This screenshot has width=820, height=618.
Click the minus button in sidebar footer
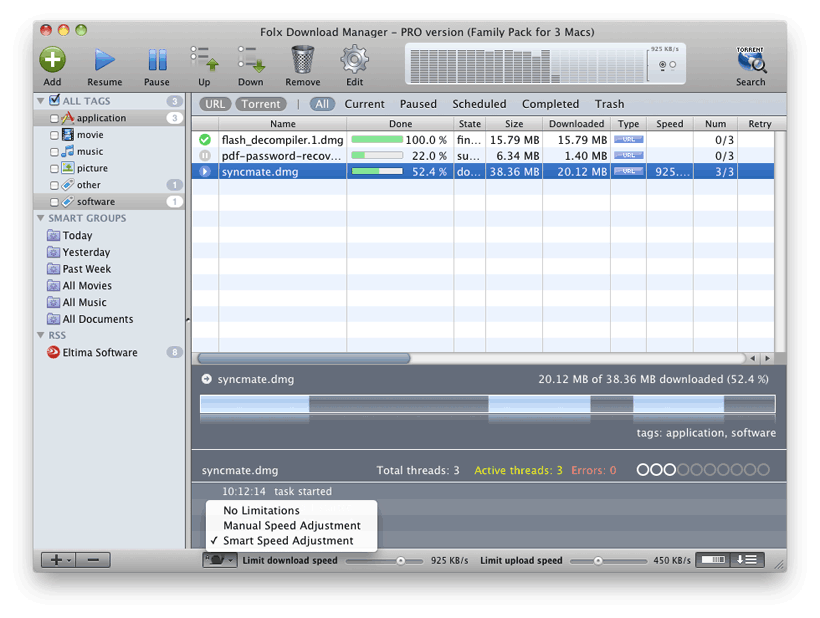pos(93,560)
